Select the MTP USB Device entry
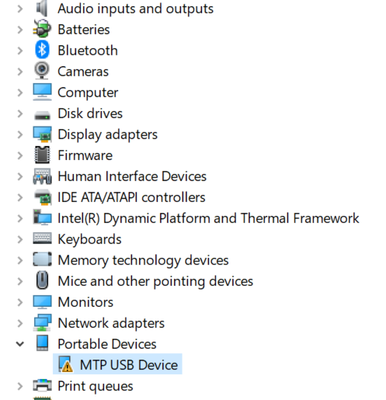 tap(118, 364)
